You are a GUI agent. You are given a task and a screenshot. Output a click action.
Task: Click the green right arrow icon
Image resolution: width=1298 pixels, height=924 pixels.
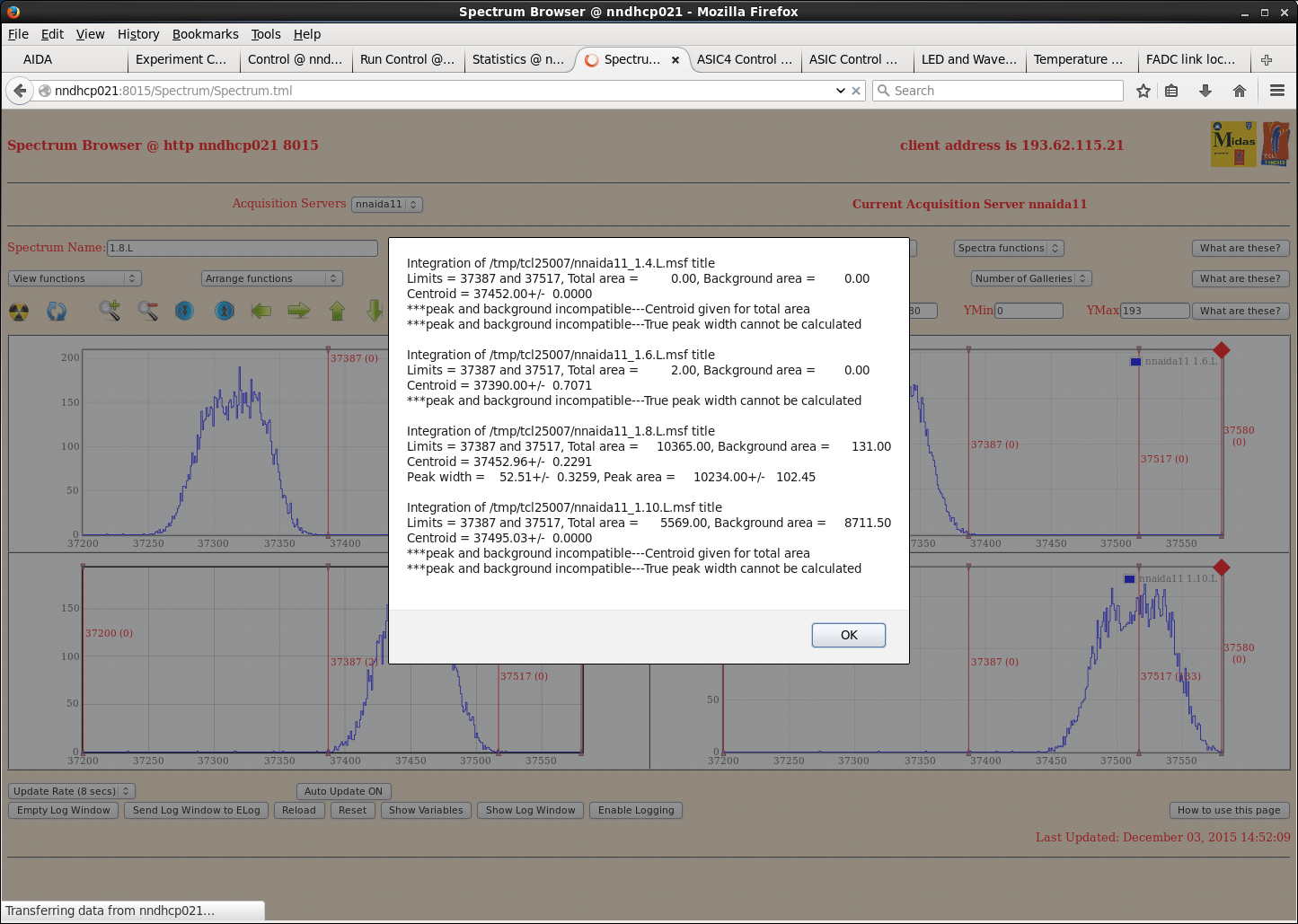(299, 311)
